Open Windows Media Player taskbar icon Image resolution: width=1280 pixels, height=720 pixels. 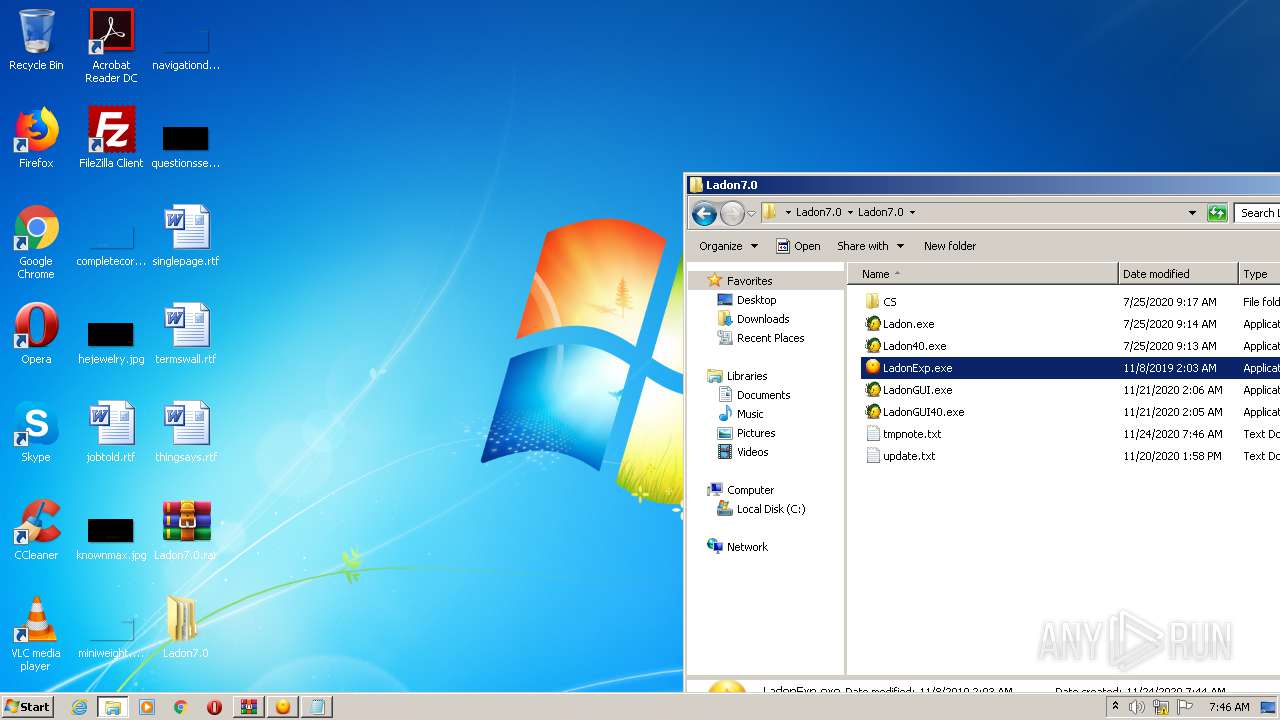pyautogui.click(x=147, y=707)
